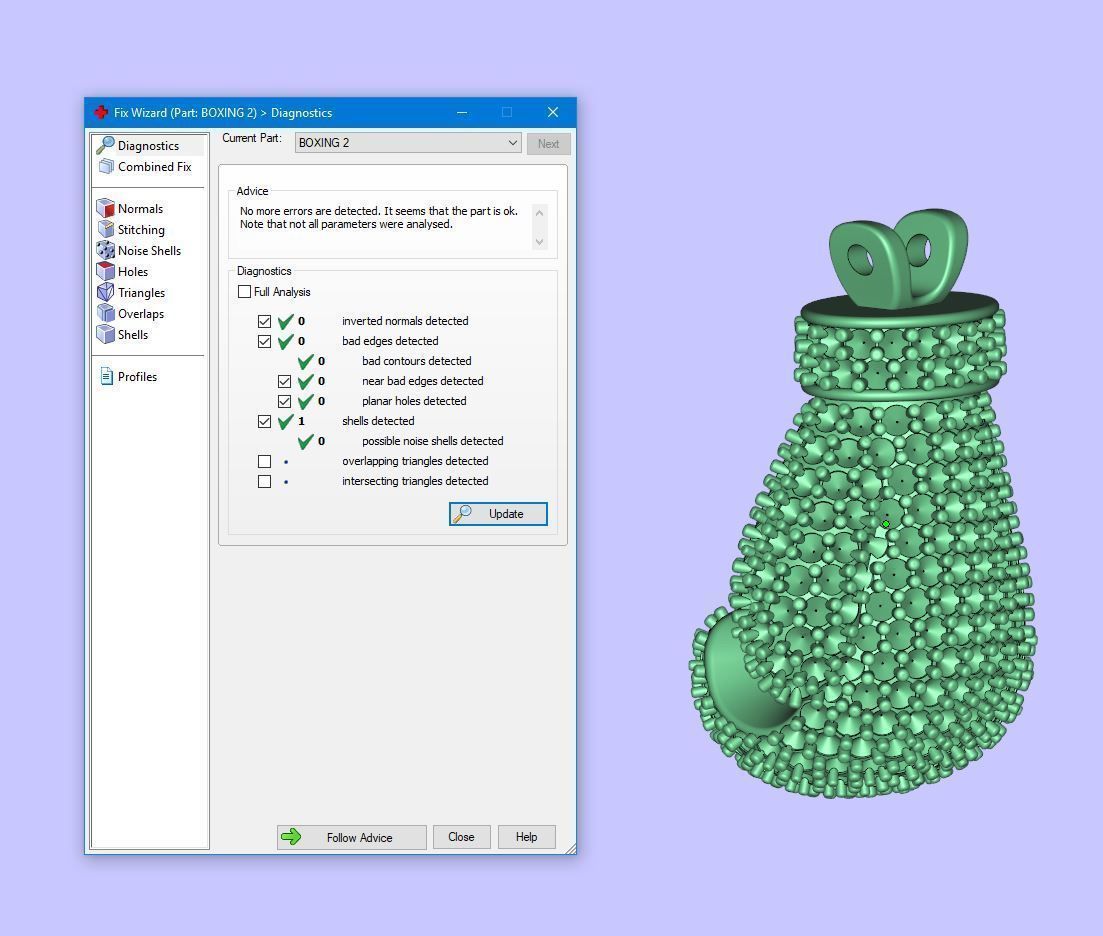Uncheck inverted normals detected checkbox
The width and height of the screenshot is (1103, 936).
pyautogui.click(x=264, y=321)
